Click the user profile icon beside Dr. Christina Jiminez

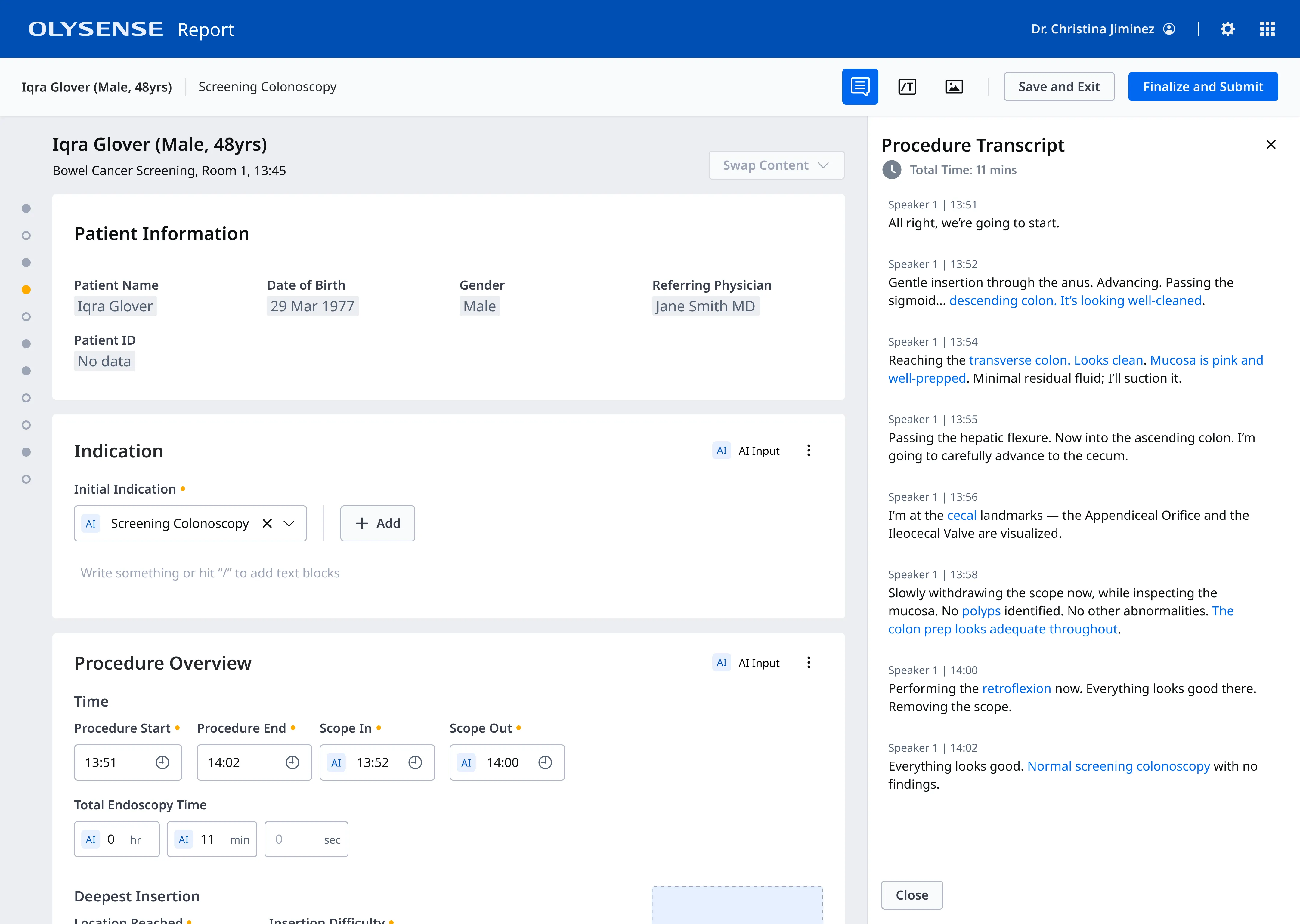coord(1169,29)
